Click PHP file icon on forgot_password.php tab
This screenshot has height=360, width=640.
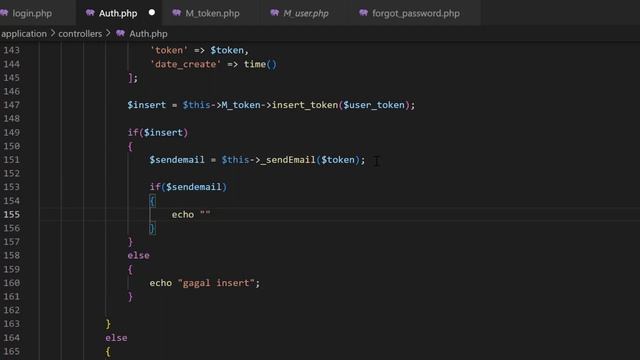click(x=363, y=13)
